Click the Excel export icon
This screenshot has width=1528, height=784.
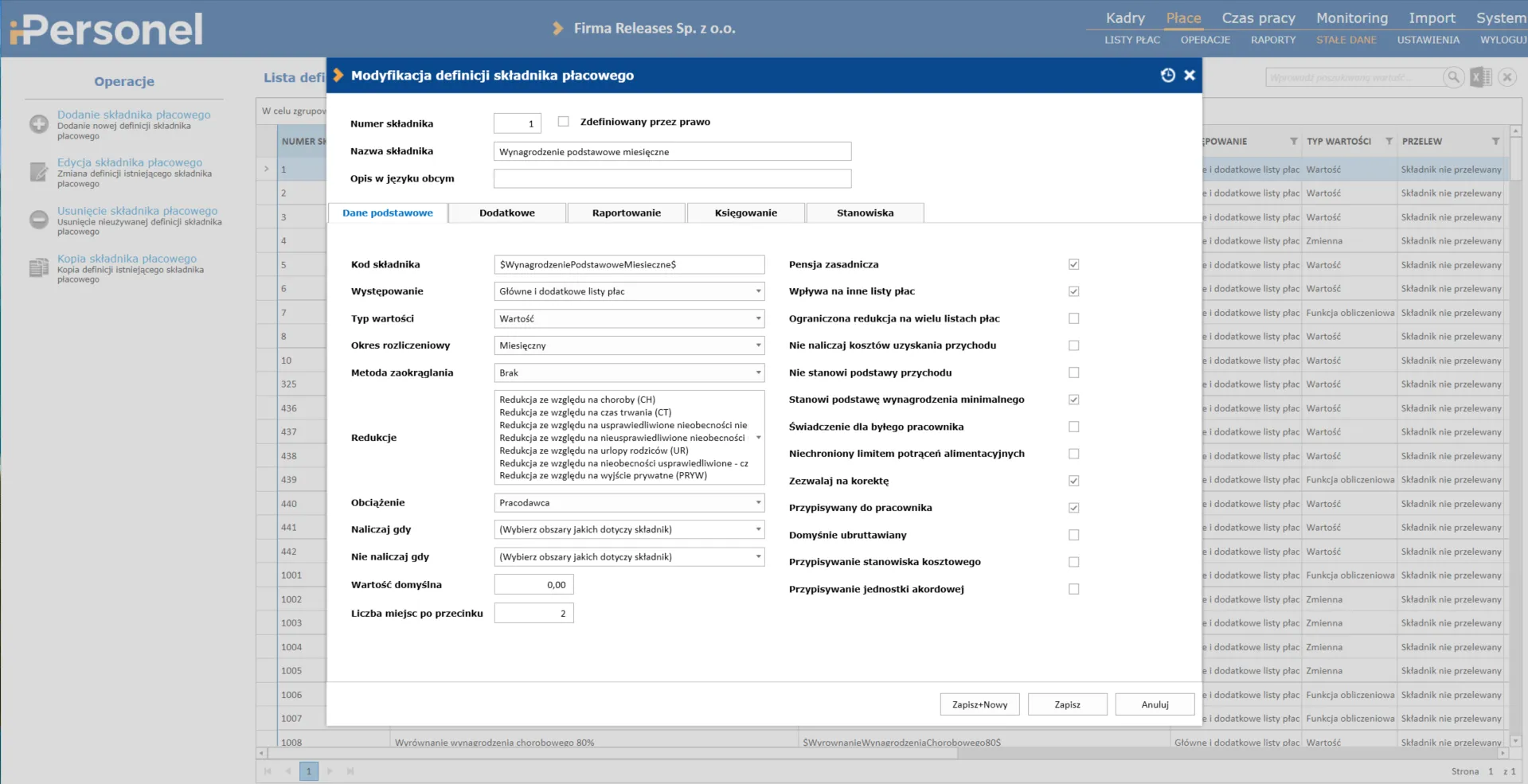pyautogui.click(x=1480, y=77)
